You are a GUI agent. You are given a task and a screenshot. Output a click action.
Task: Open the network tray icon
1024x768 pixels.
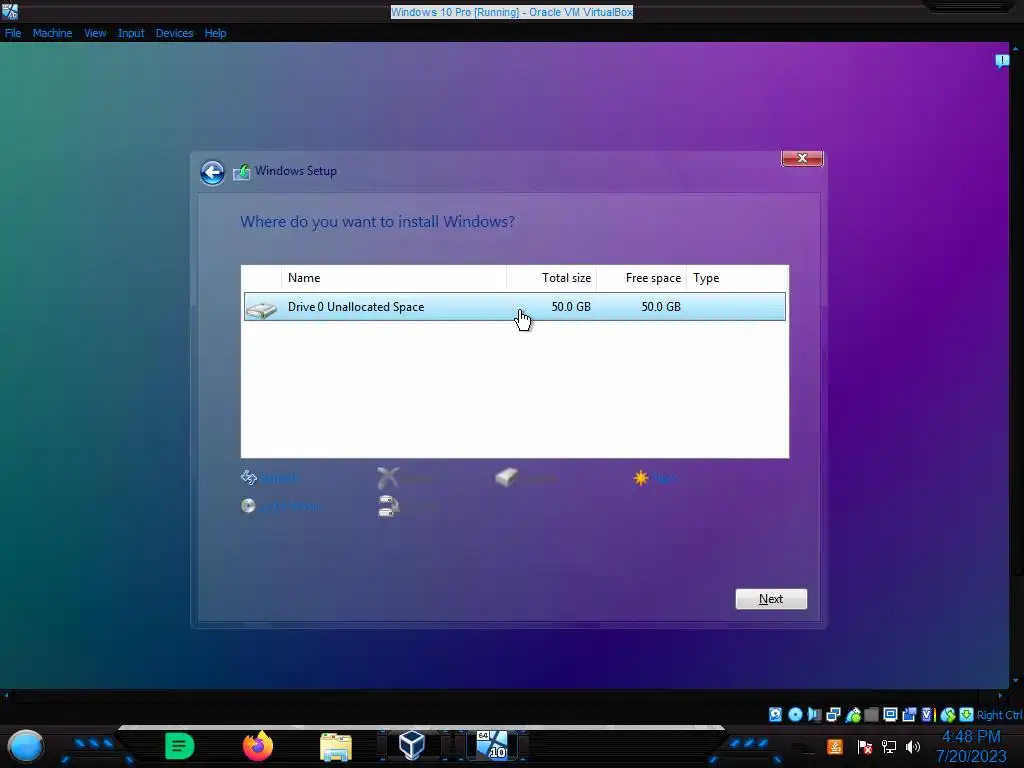point(889,746)
